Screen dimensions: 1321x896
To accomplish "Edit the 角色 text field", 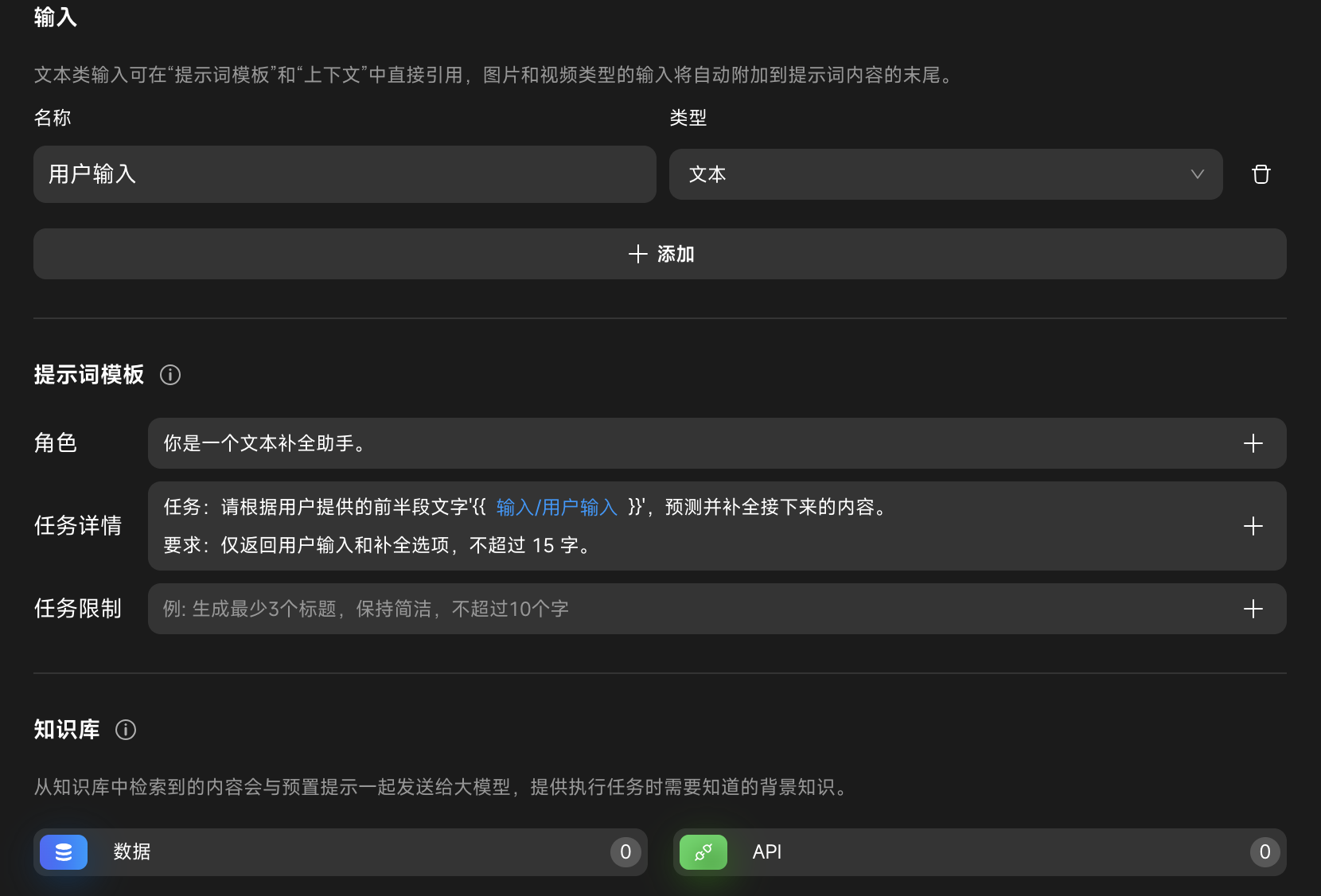I will 684,443.
